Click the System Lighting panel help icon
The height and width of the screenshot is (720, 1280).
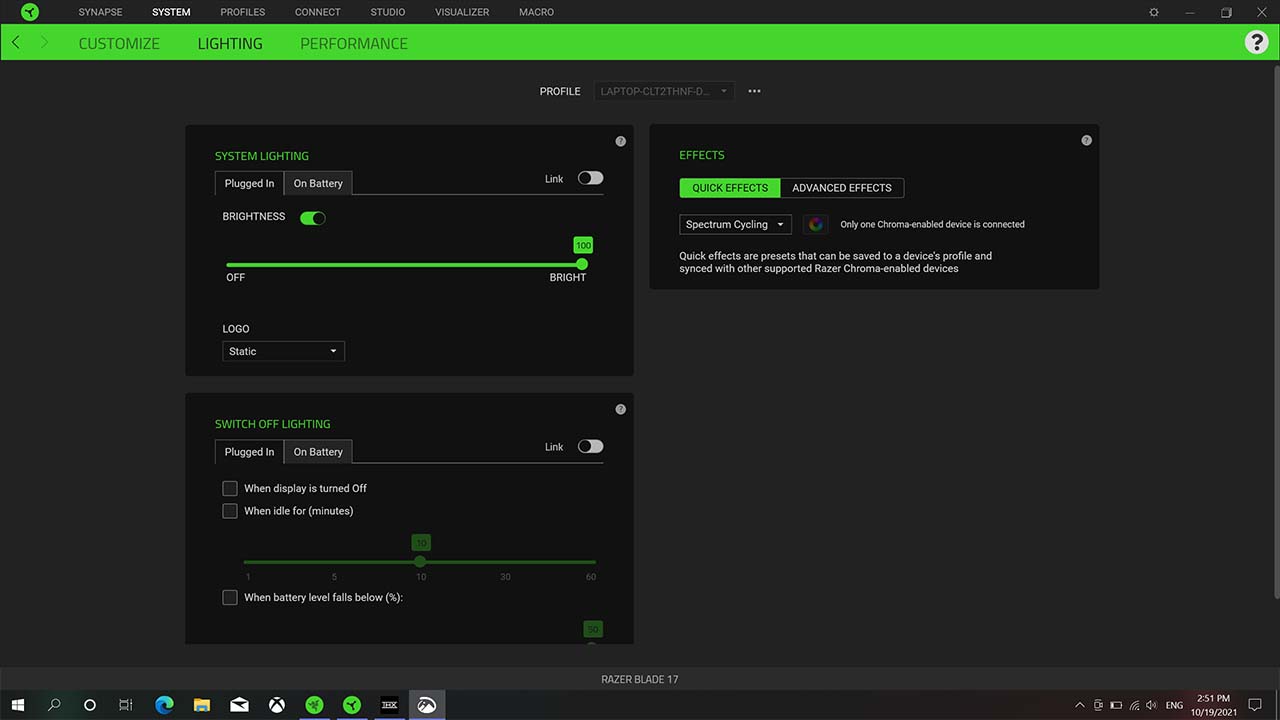pyautogui.click(x=620, y=142)
